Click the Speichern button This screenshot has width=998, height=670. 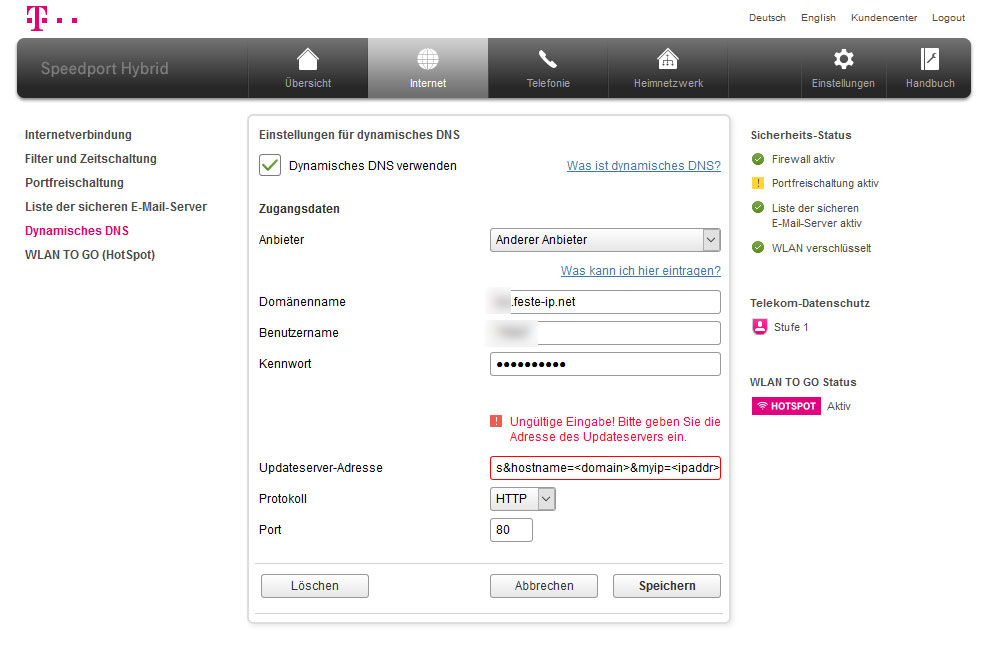click(666, 586)
